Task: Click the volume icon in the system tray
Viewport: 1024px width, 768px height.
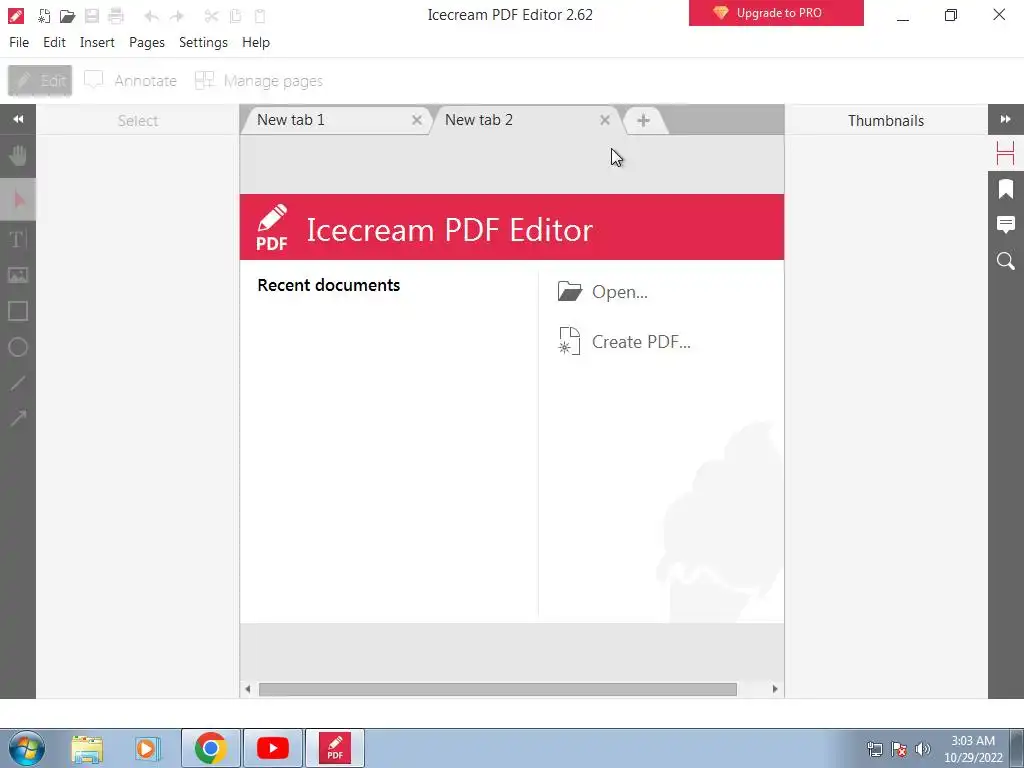Action: coord(922,749)
